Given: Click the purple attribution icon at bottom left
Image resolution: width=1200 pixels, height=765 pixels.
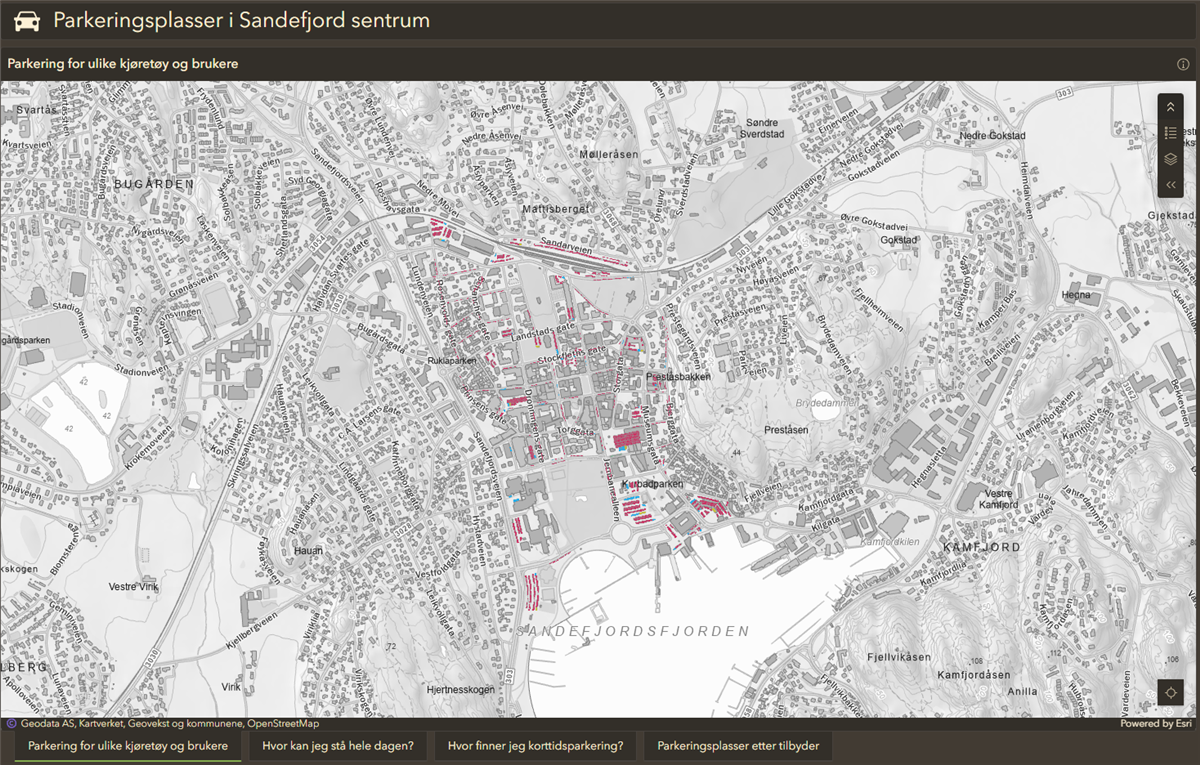Looking at the screenshot, I should [x=11, y=724].
